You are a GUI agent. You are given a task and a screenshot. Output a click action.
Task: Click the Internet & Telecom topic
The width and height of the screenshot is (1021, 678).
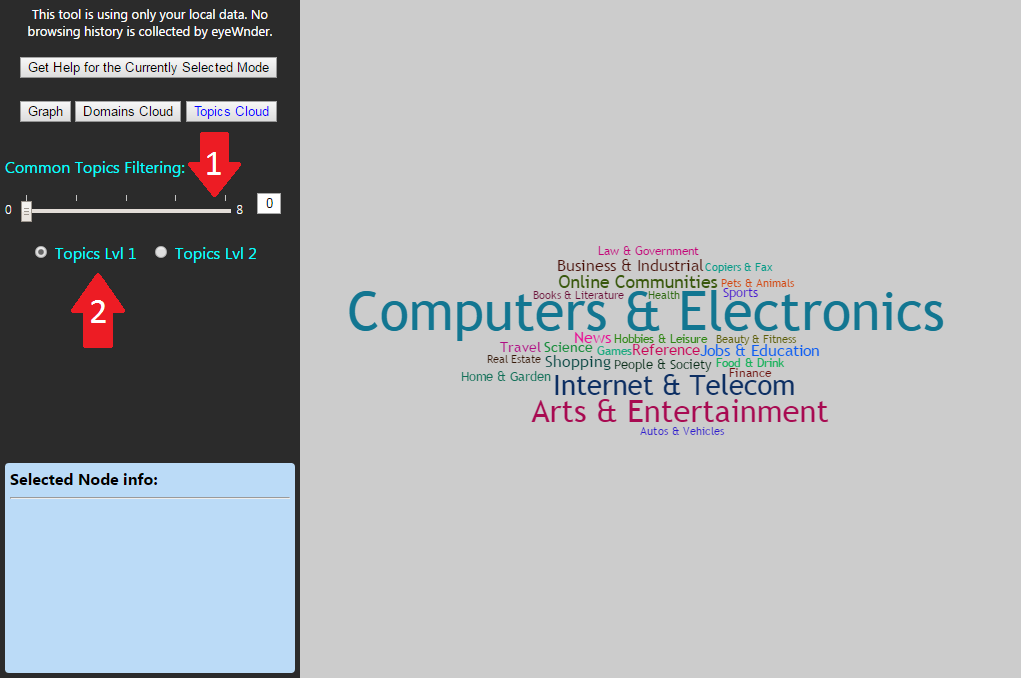(x=674, y=386)
